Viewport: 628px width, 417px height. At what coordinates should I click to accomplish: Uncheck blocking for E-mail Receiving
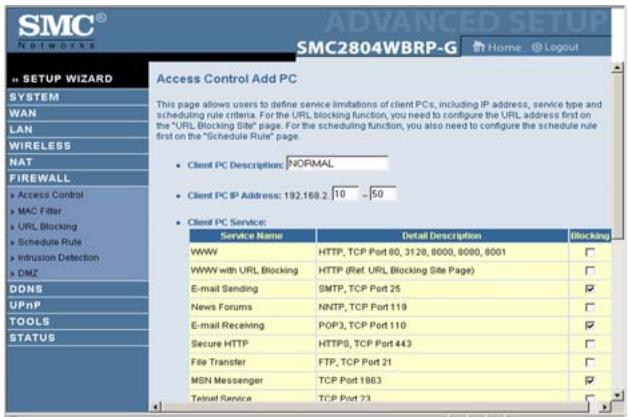coord(590,326)
